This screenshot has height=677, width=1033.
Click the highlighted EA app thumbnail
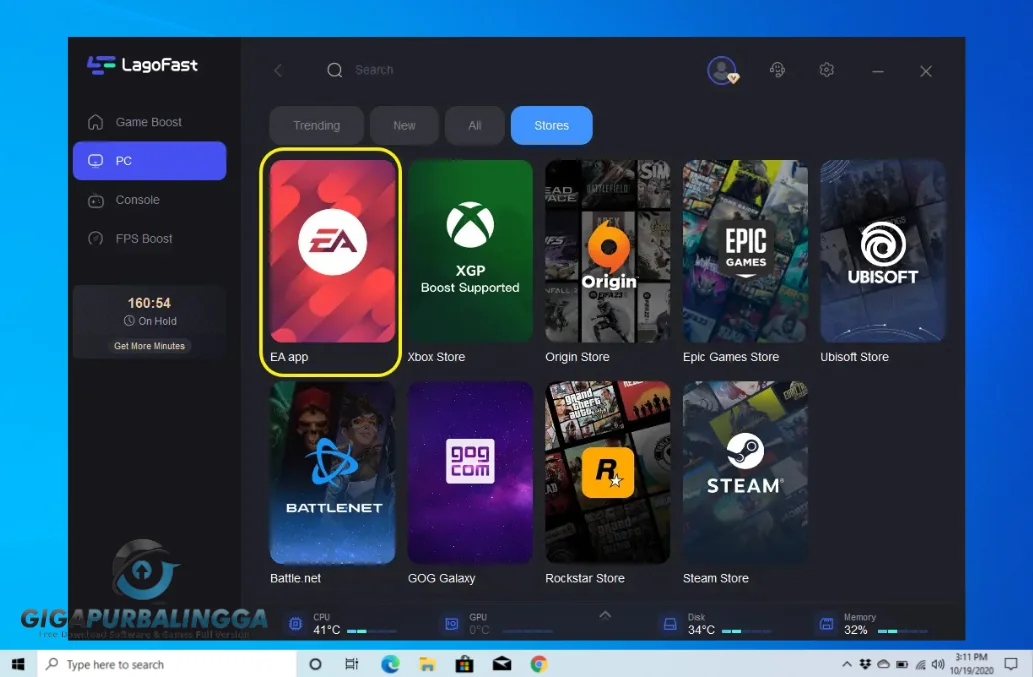[331, 252]
